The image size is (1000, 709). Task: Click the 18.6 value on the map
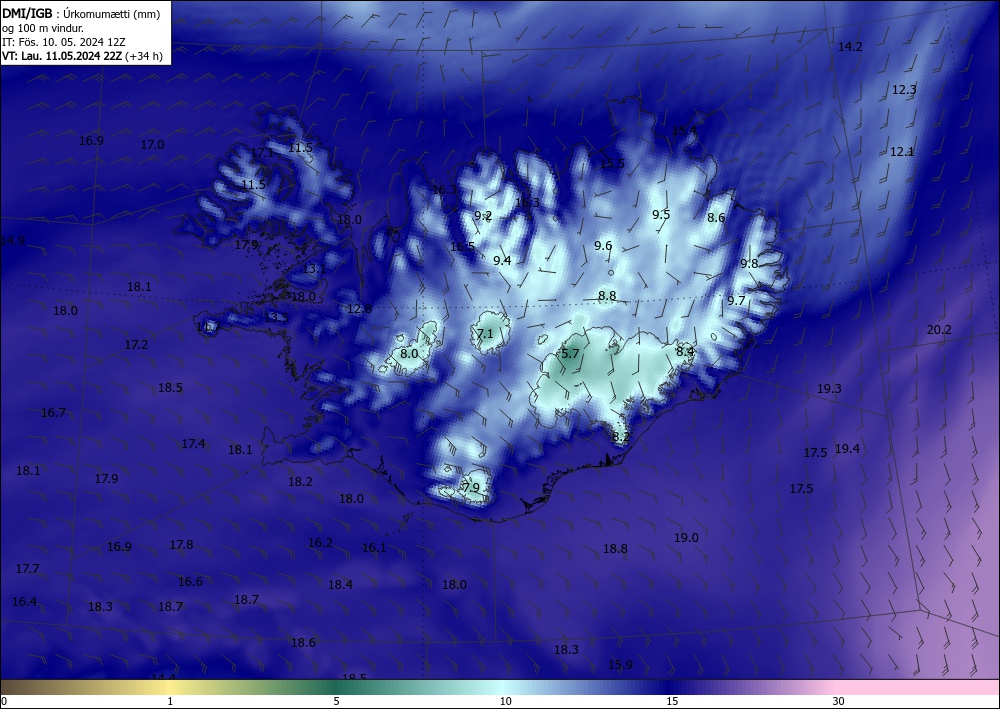click(304, 643)
